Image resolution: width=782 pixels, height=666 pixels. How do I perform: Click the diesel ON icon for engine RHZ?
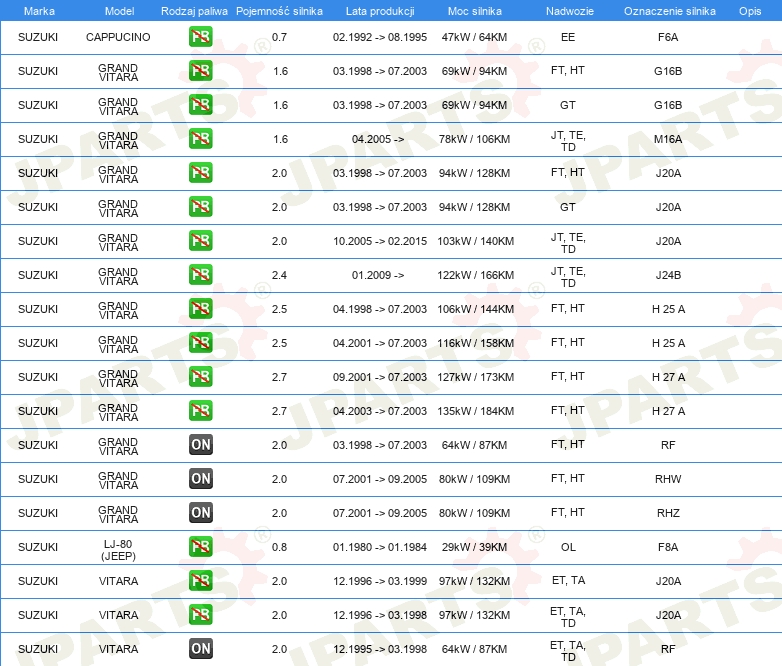click(x=200, y=513)
